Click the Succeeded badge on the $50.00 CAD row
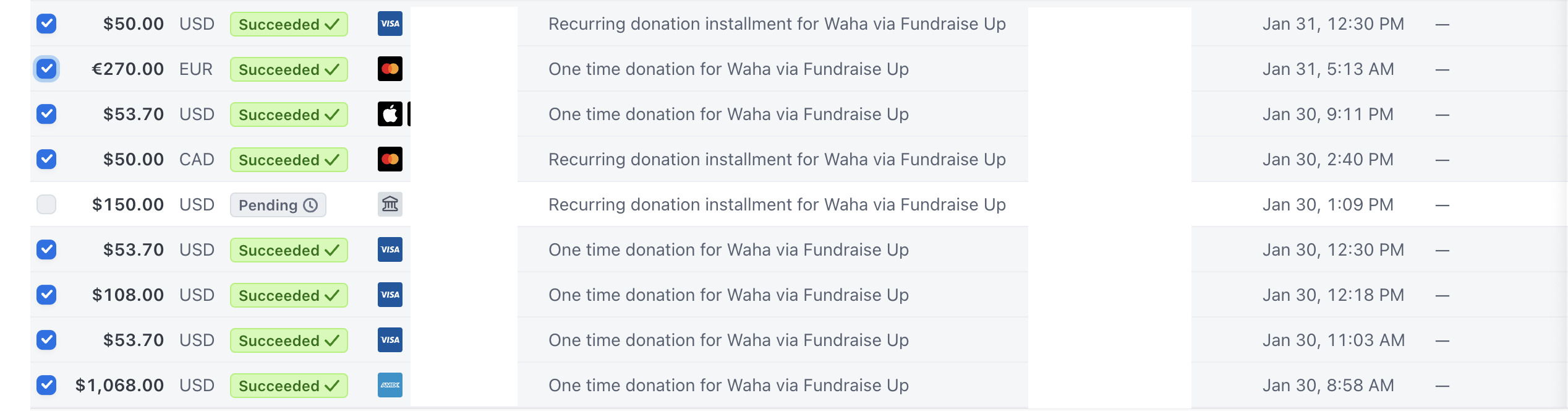Image resolution: width=1568 pixels, height=411 pixels. pyautogui.click(x=288, y=159)
